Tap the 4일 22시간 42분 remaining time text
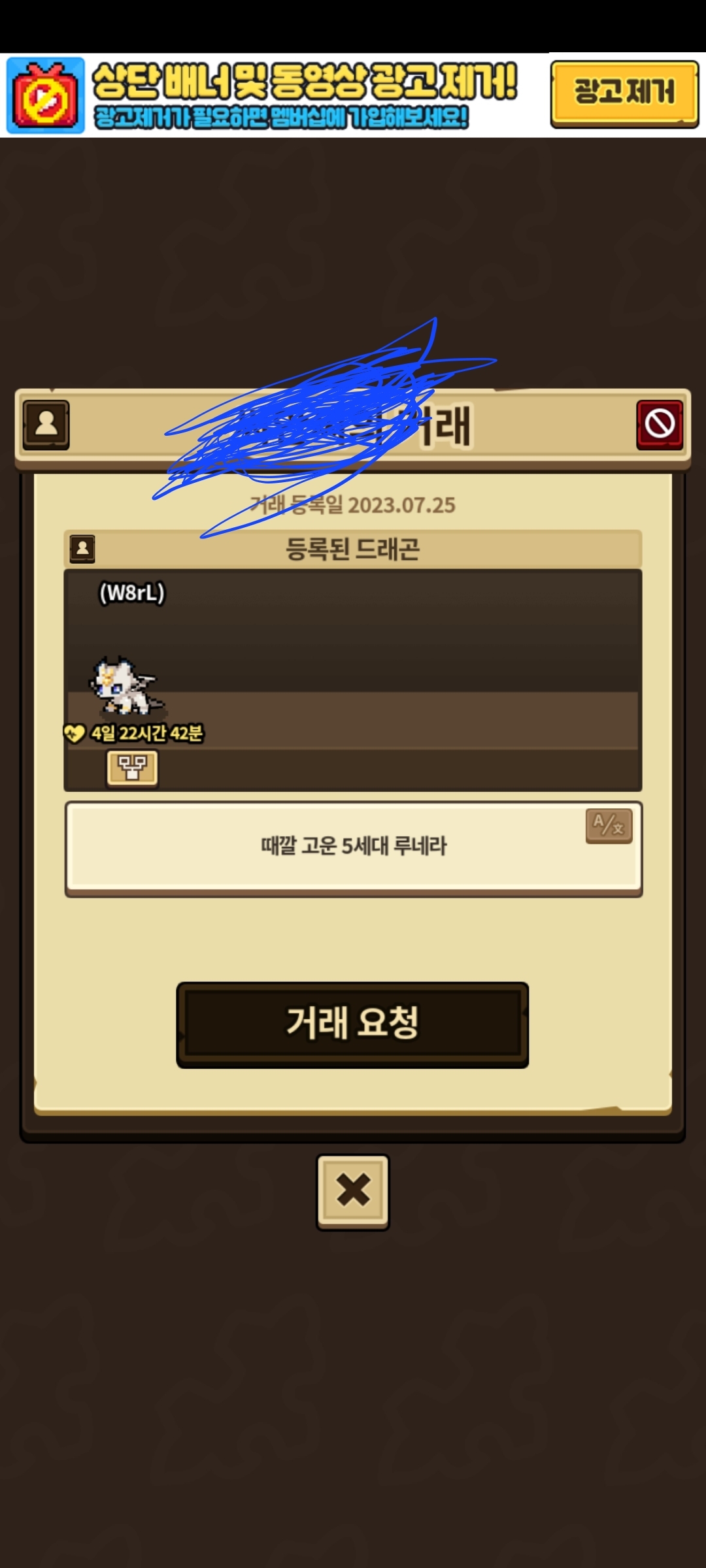This screenshot has height=1568, width=706. (x=147, y=733)
